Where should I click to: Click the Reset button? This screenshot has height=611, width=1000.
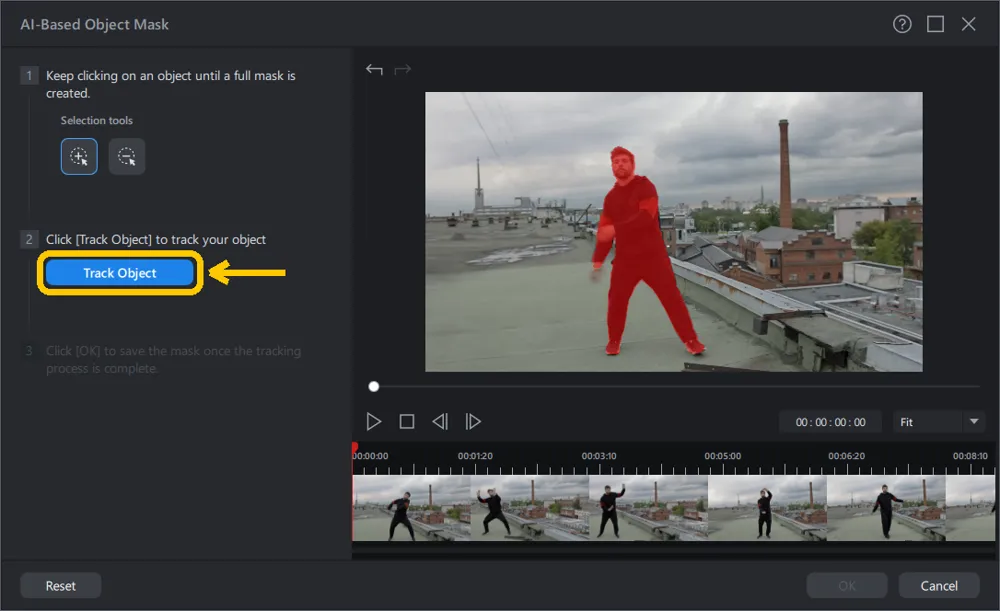[x=61, y=585]
